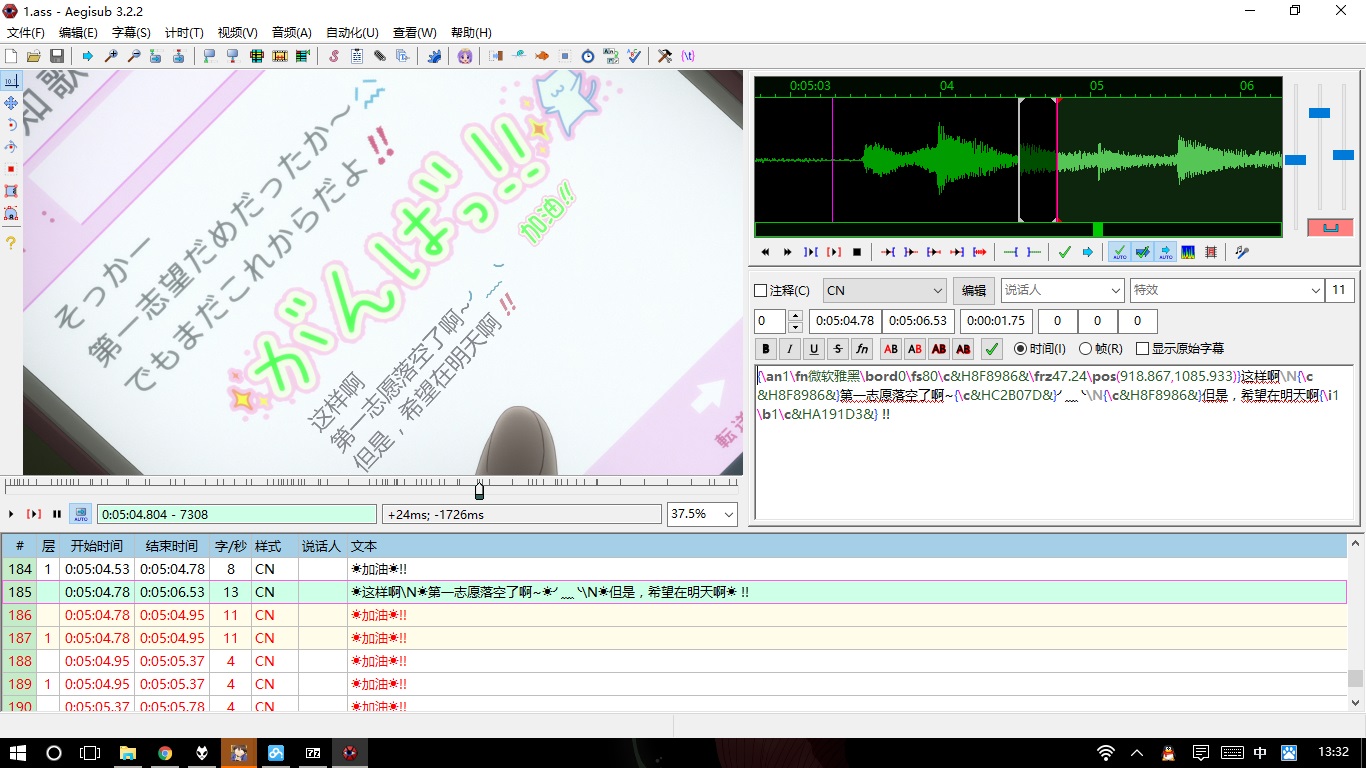Pause the video playback

[57, 514]
